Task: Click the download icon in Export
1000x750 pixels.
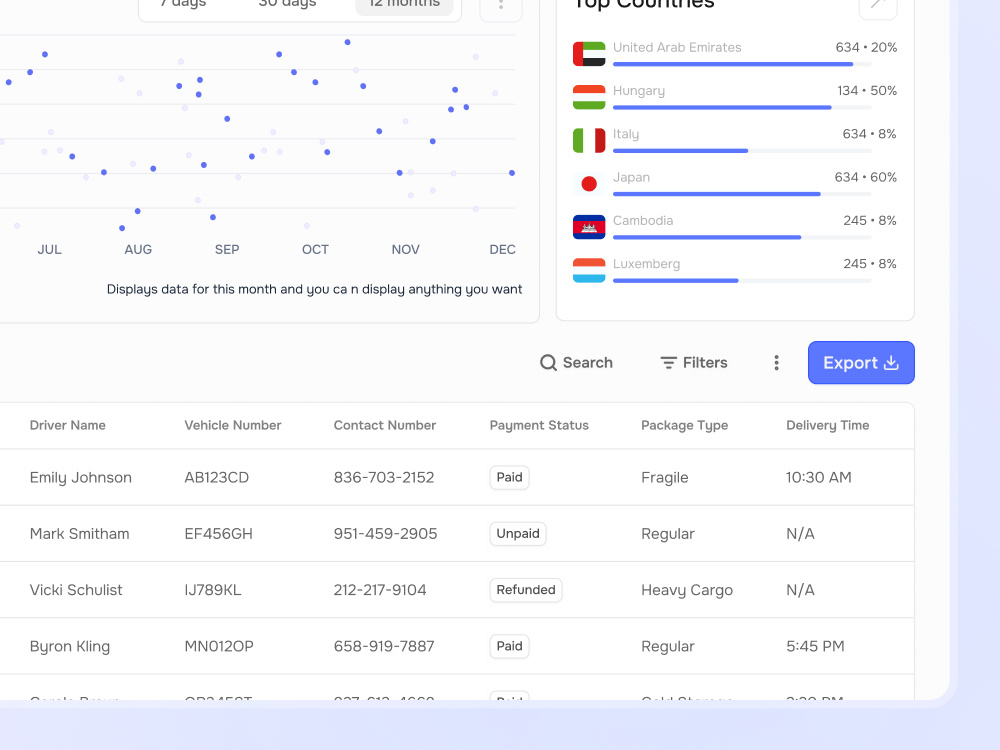Action: [891, 362]
